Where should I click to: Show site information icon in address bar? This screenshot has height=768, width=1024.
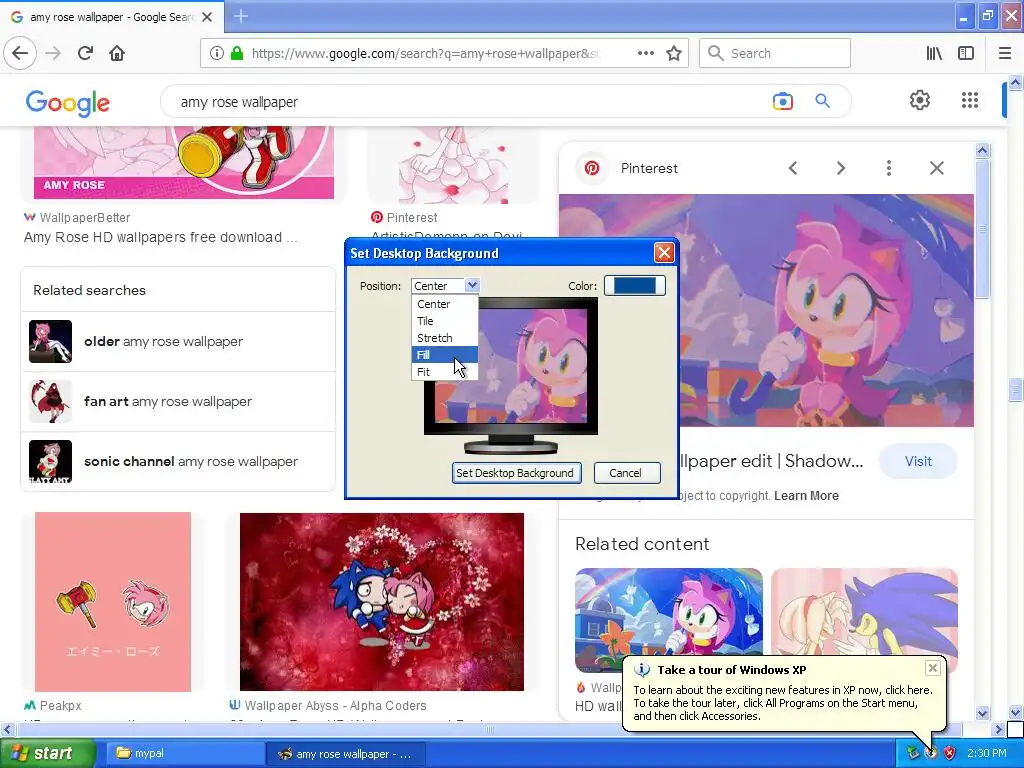point(217,53)
